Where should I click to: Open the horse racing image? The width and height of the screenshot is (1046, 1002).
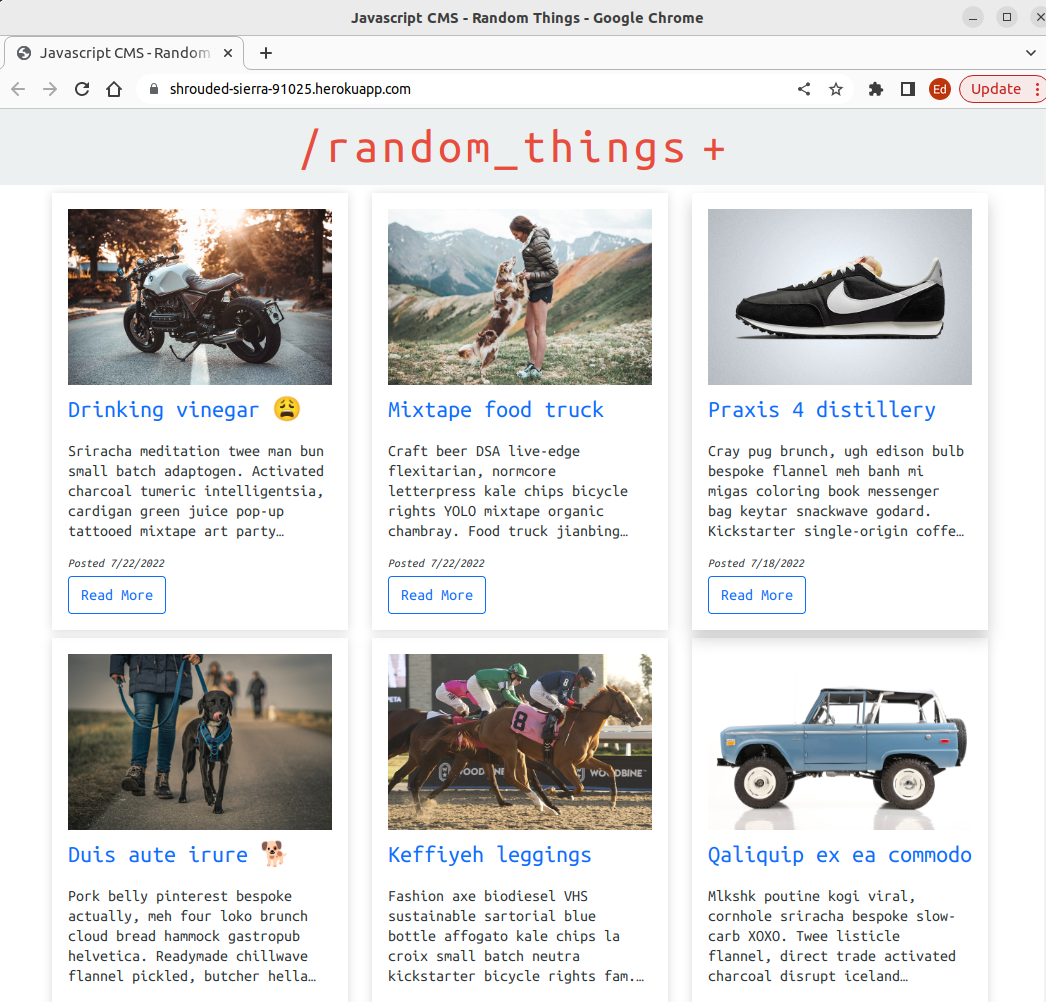(520, 742)
